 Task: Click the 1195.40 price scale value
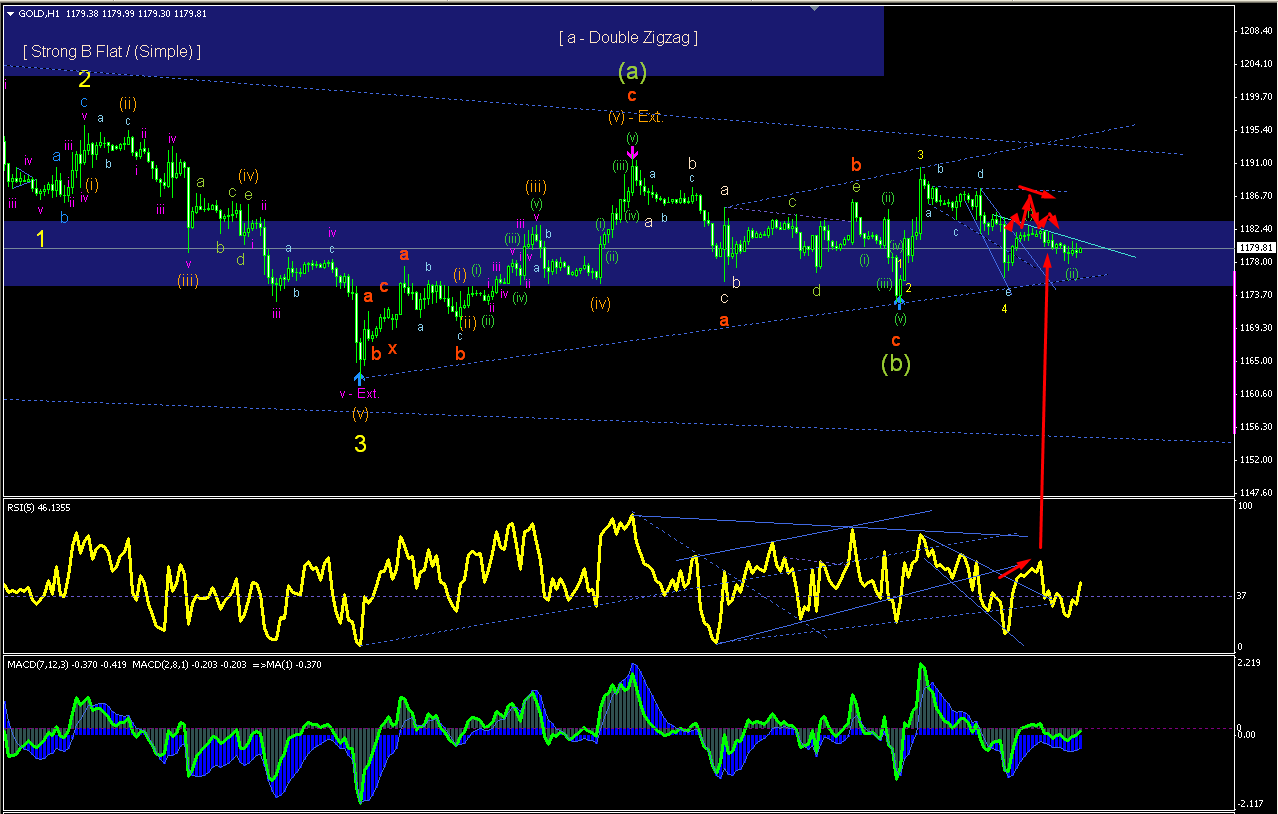pos(1256,130)
